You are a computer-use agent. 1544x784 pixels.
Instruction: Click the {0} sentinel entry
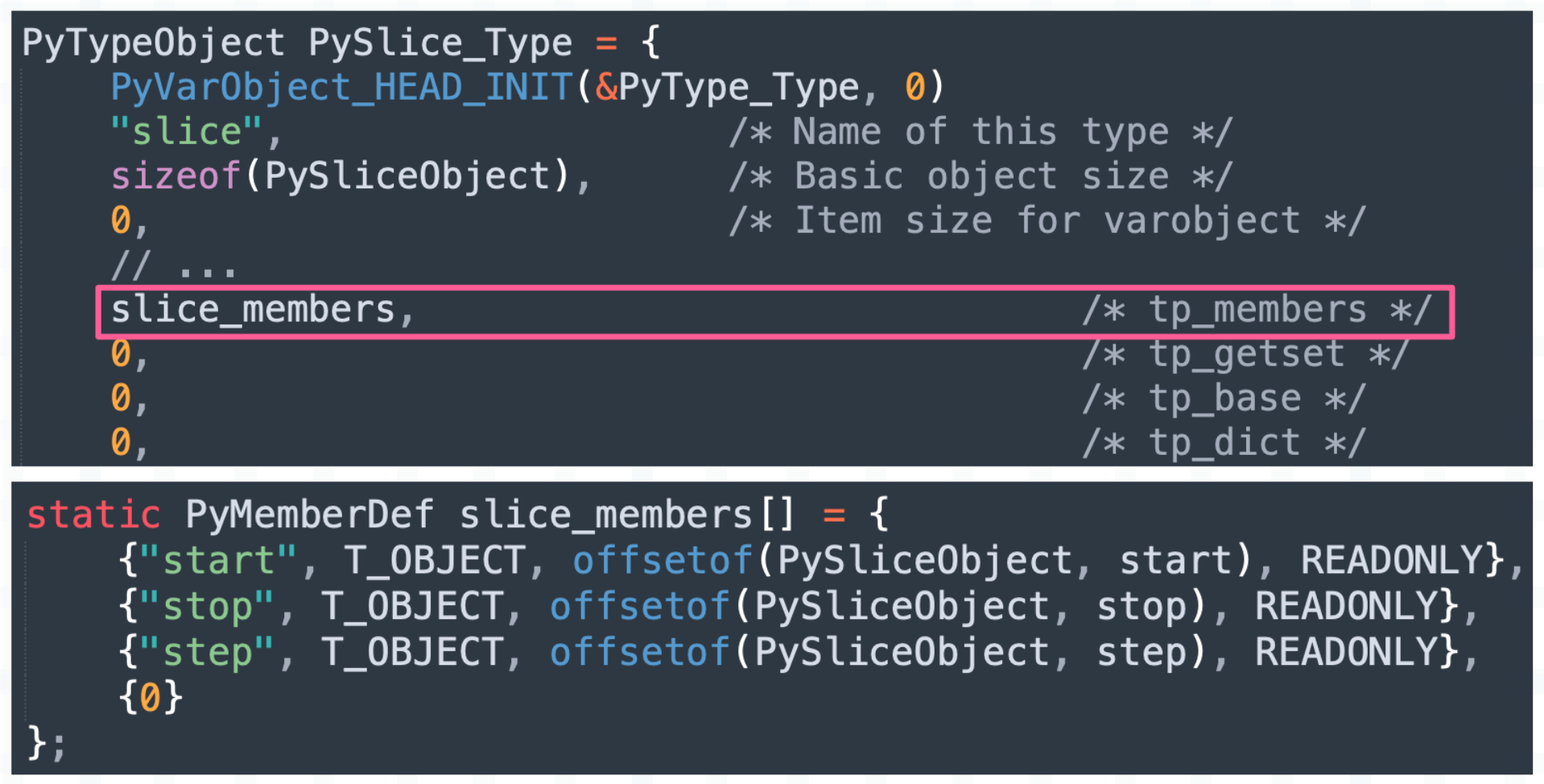click(151, 697)
